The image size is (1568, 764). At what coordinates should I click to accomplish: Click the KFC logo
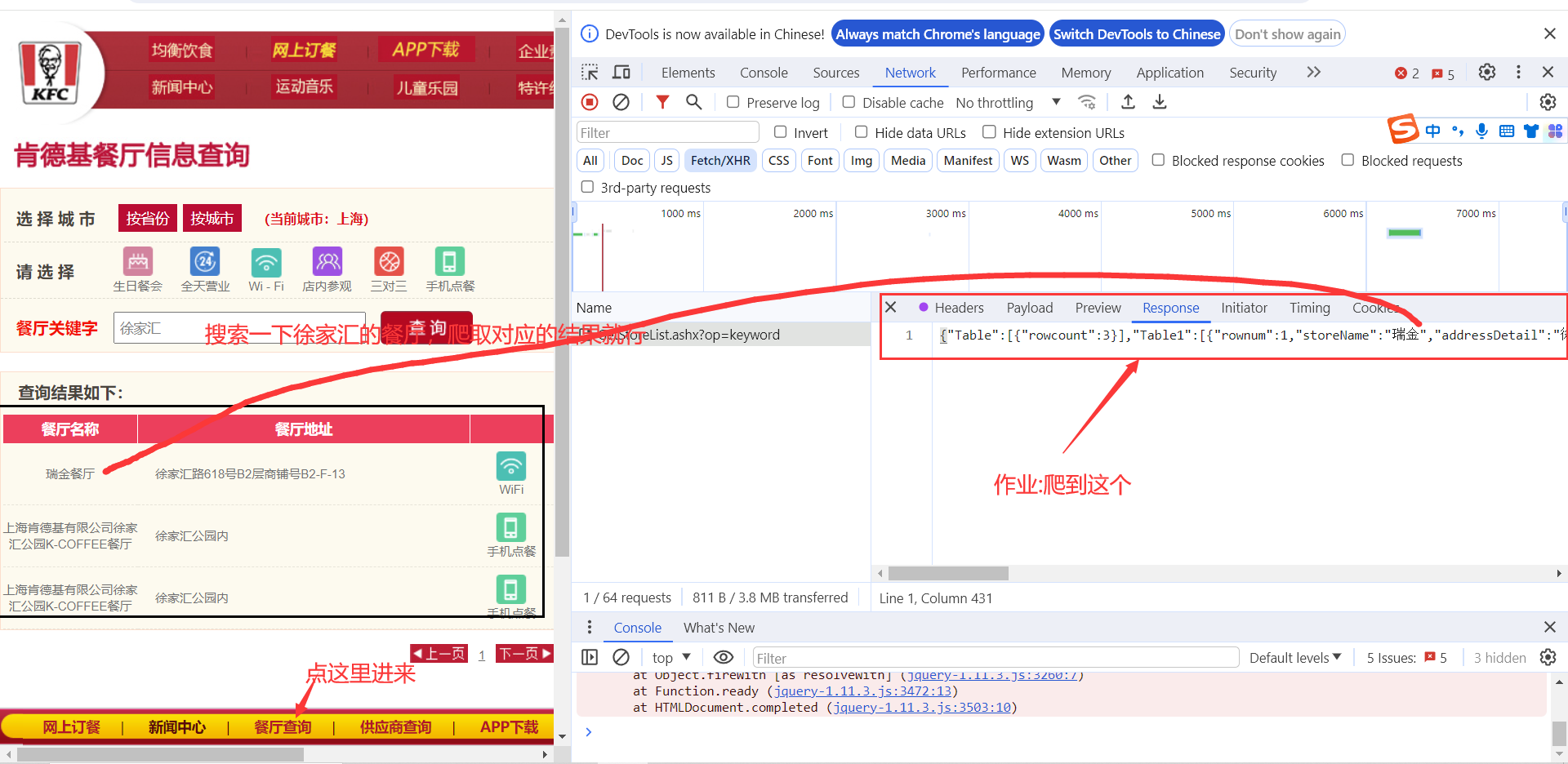click(x=50, y=73)
